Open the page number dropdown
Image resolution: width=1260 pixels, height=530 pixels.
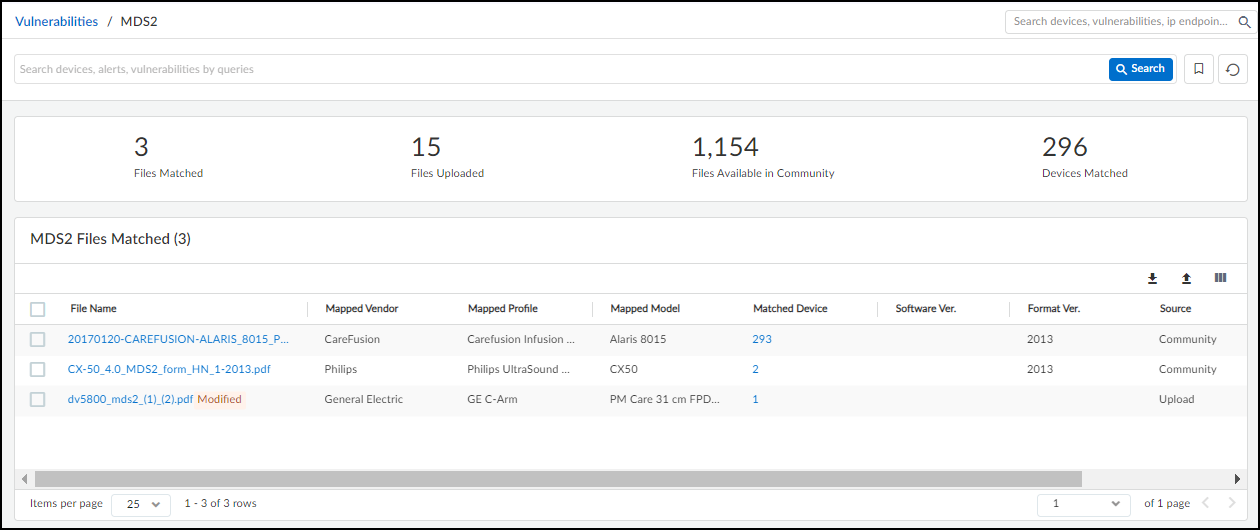tap(1083, 504)
